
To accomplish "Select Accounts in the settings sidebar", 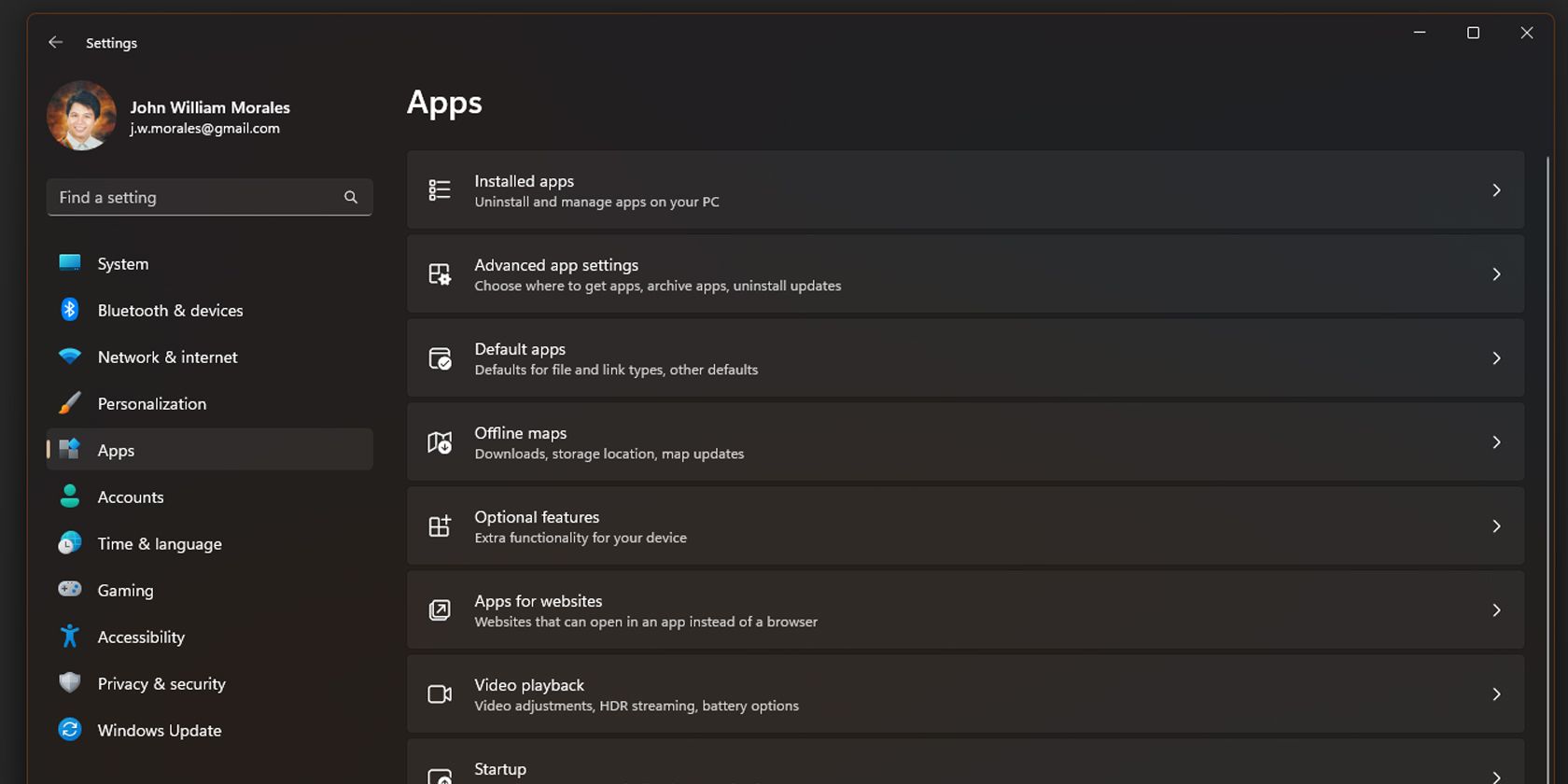I will click(x=131, y=497).
